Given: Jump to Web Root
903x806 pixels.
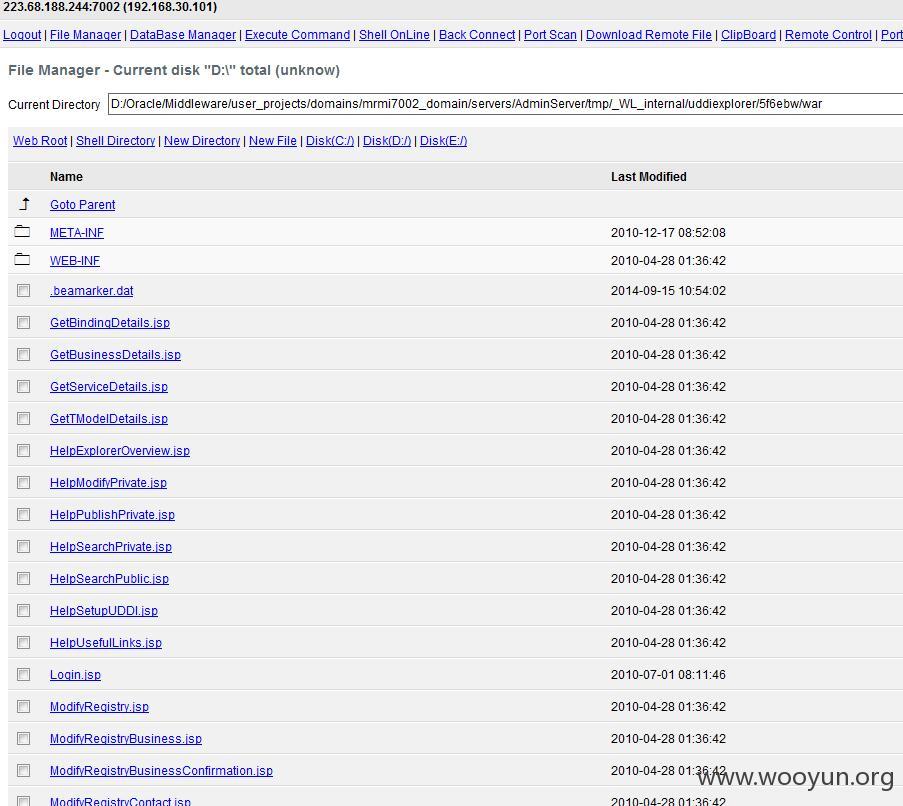Looking at the screenshot, I should pos(40,140).
